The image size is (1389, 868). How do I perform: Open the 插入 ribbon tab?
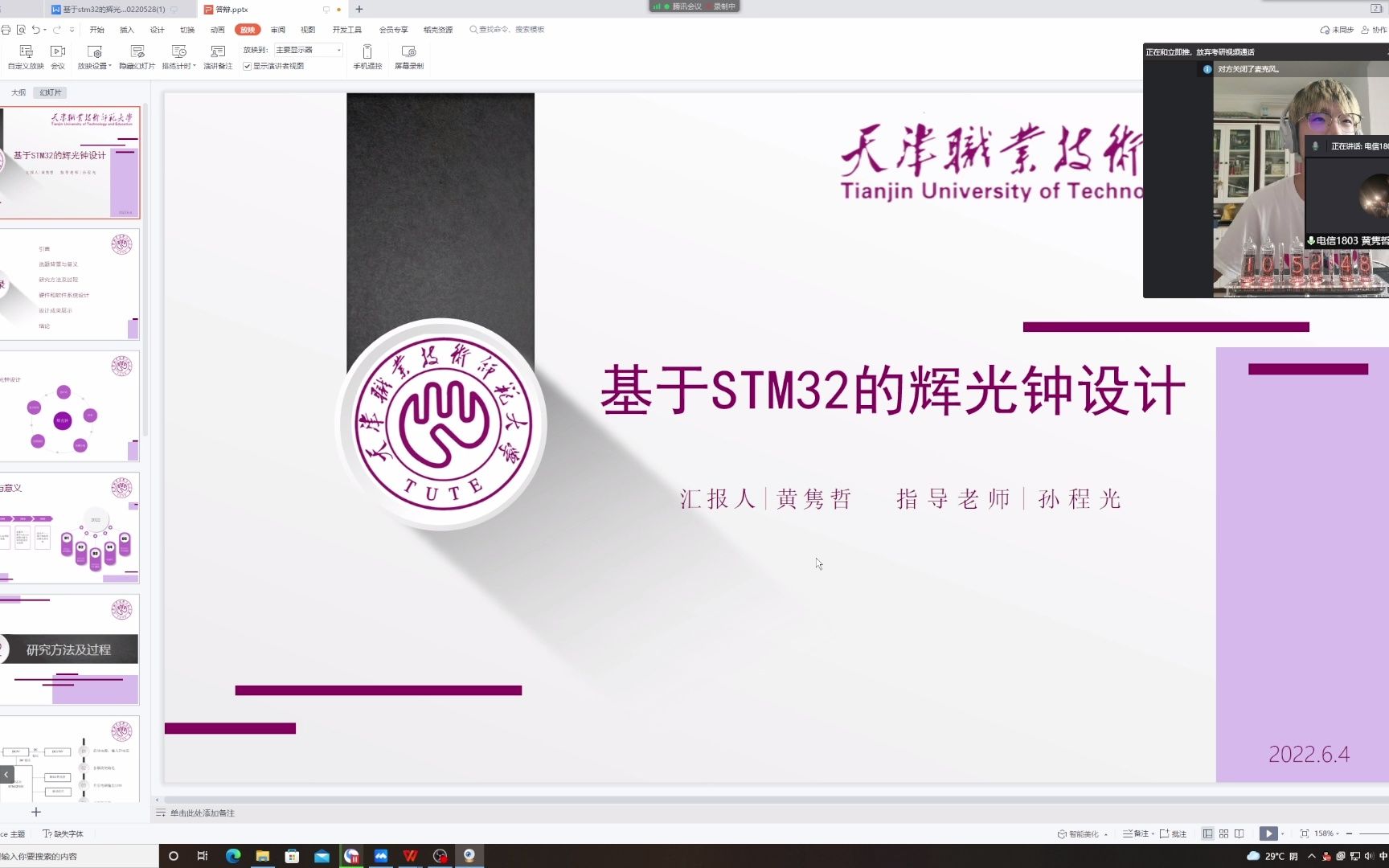127,30
